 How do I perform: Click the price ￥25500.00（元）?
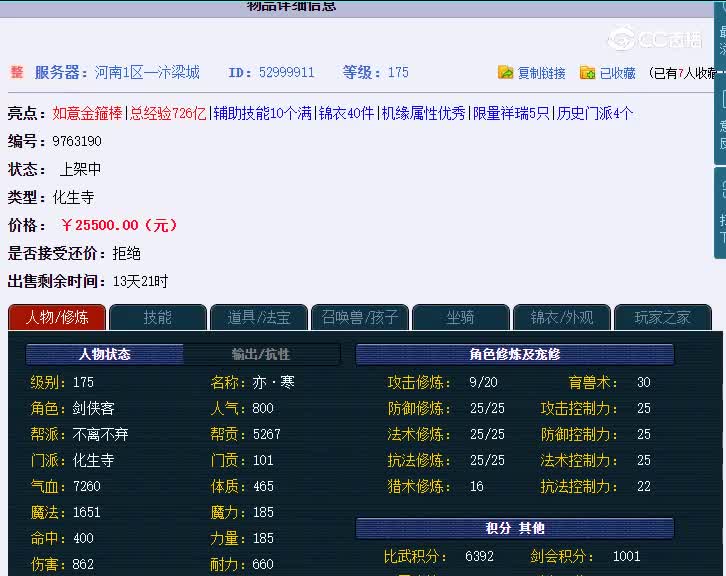pos(119,225)
